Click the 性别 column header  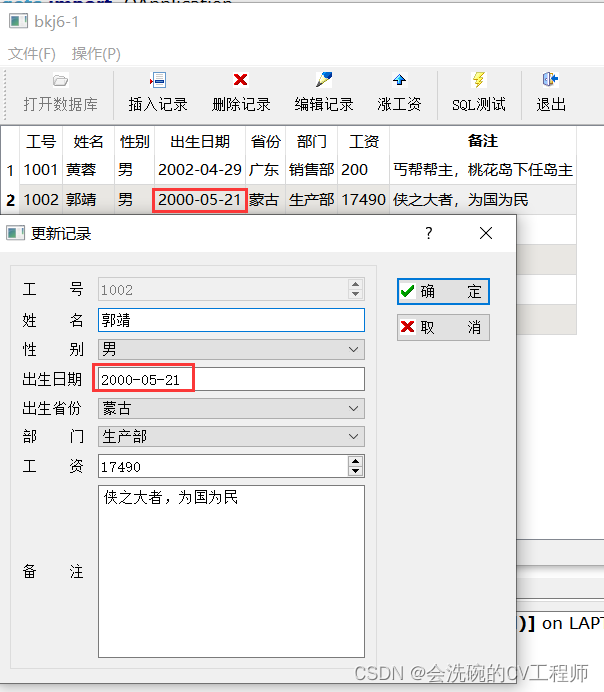pyautogui.click(x=135, y=141)
